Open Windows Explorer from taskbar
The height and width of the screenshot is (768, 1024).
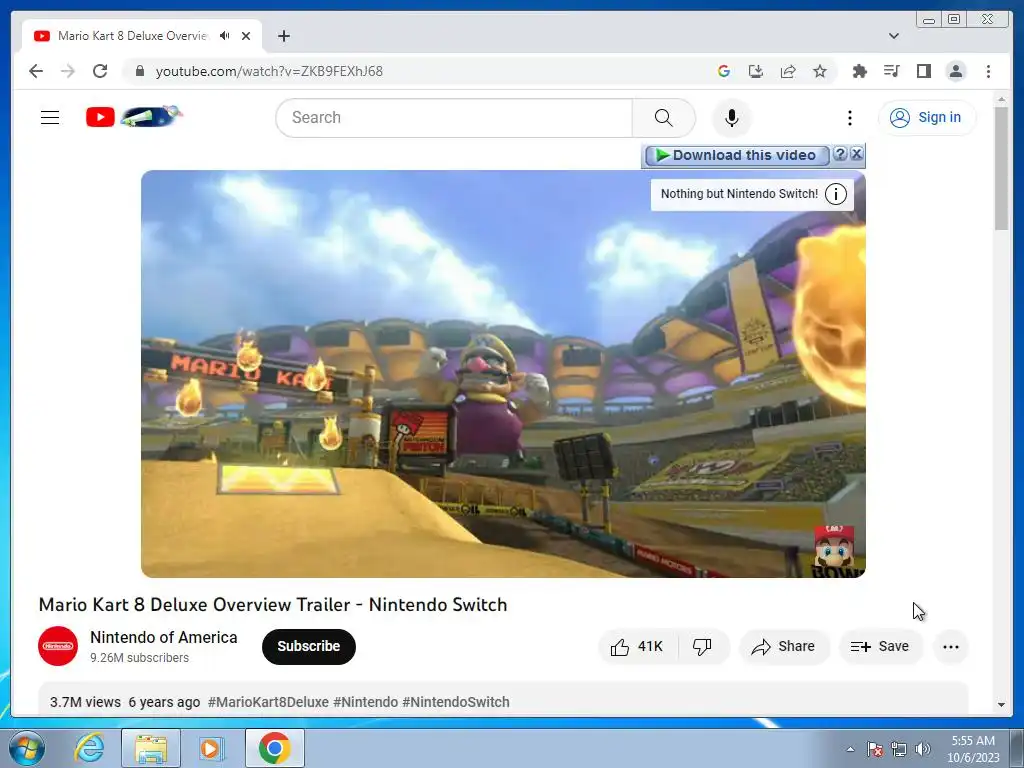151,748
